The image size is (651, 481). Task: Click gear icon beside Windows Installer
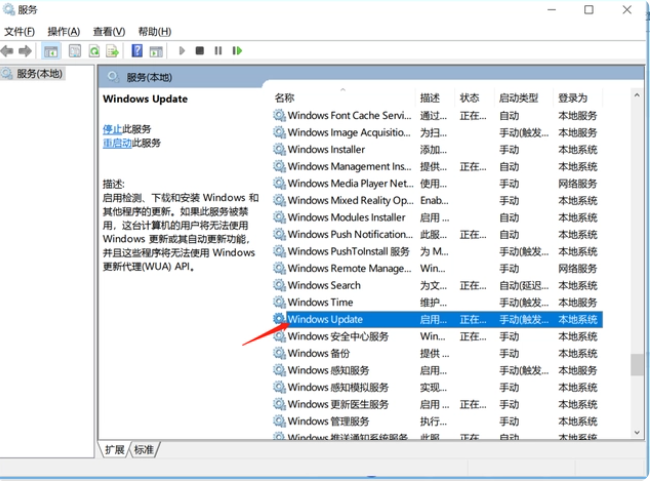point(279,149)
